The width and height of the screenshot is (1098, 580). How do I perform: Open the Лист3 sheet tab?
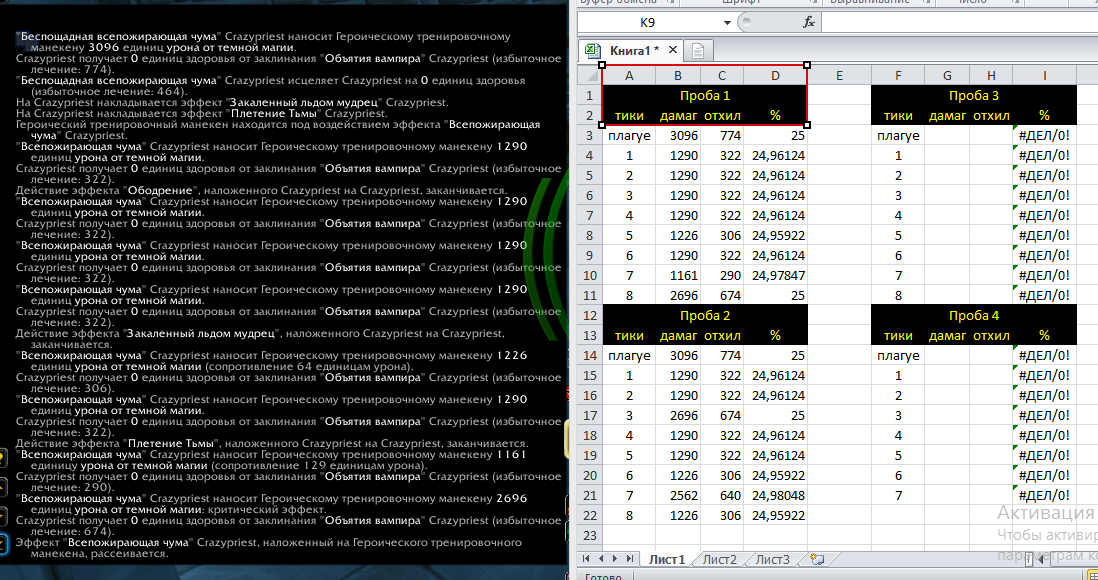(772, 559)
